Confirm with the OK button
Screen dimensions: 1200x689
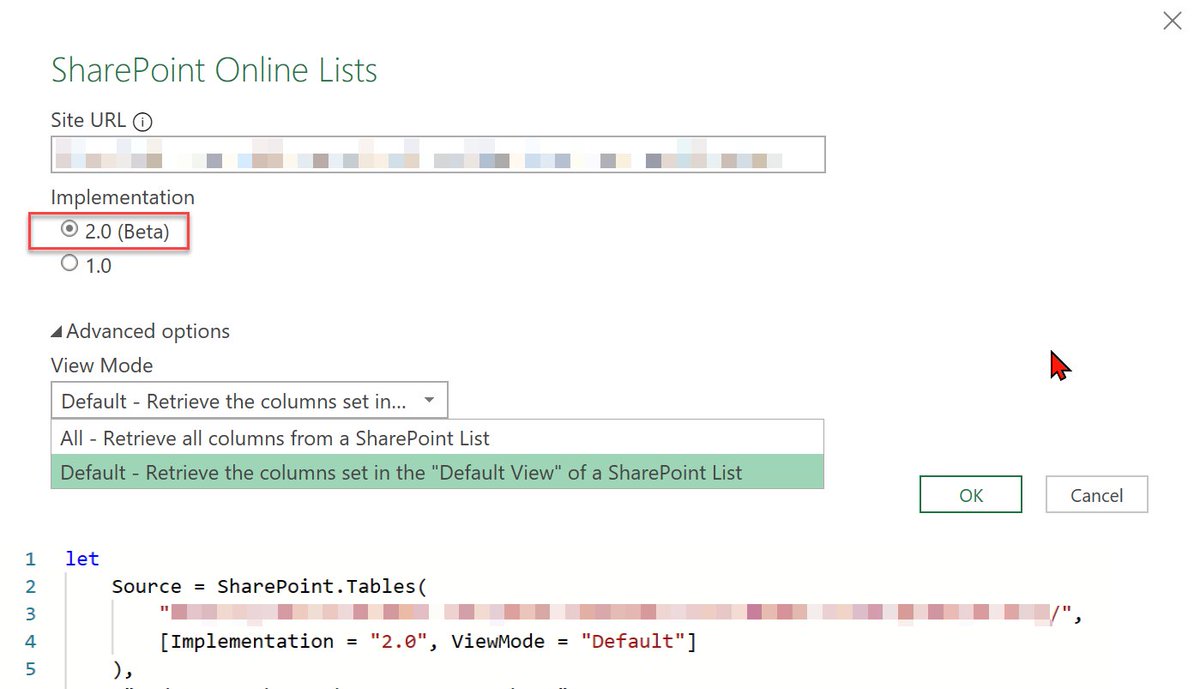click(971, 495)
